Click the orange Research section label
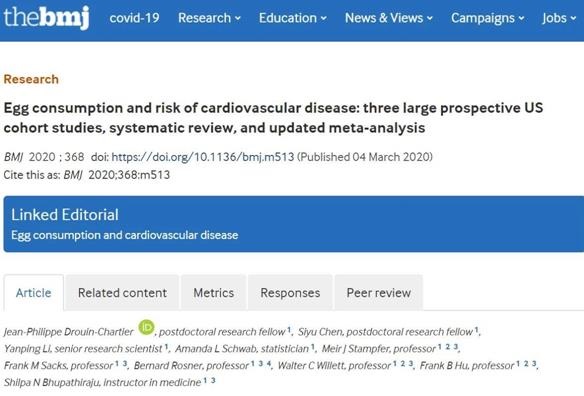This screenshot has width=584, height=396. [31, 79]
